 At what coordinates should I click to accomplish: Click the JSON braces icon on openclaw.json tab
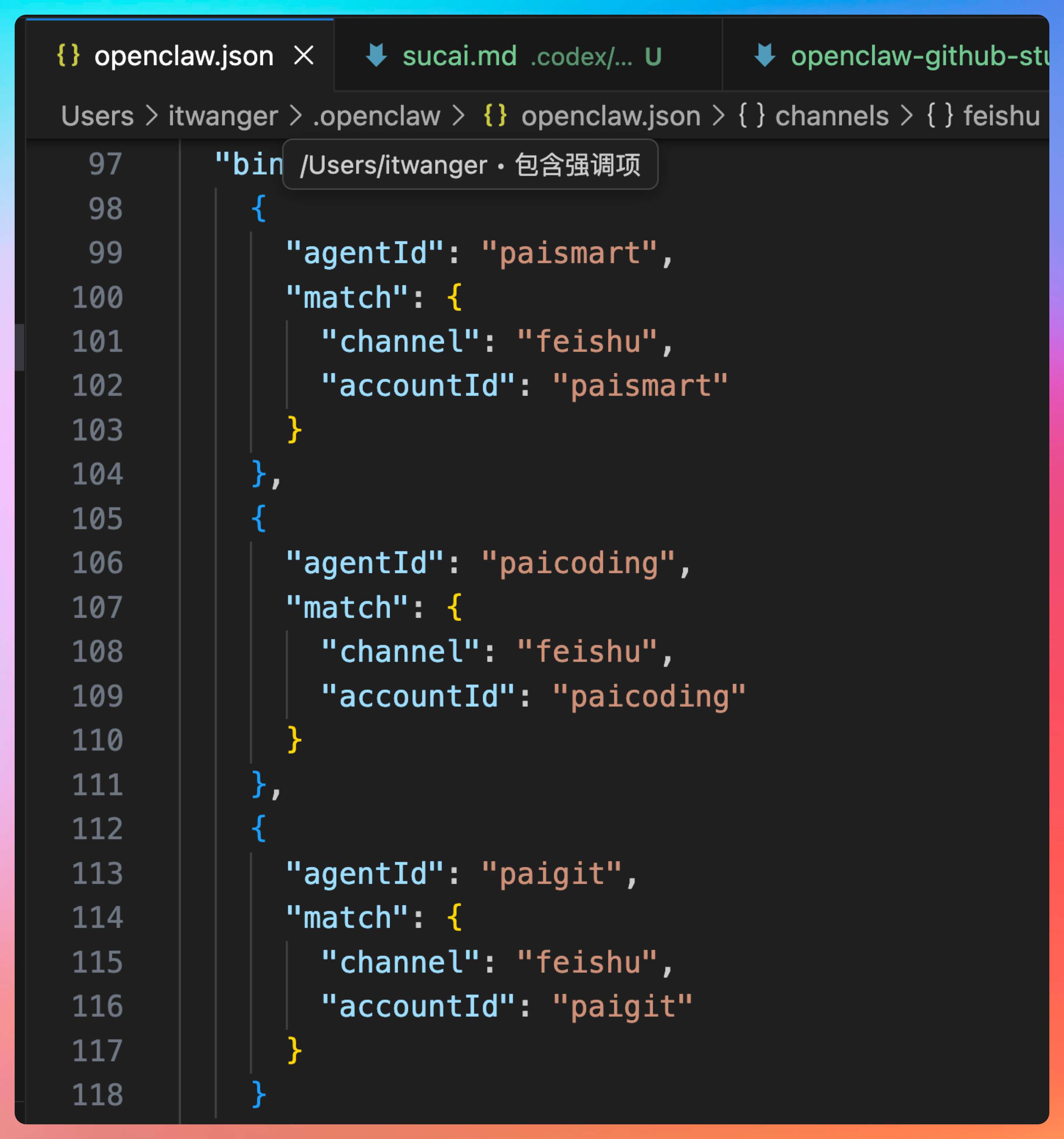(x=68, y=56)
